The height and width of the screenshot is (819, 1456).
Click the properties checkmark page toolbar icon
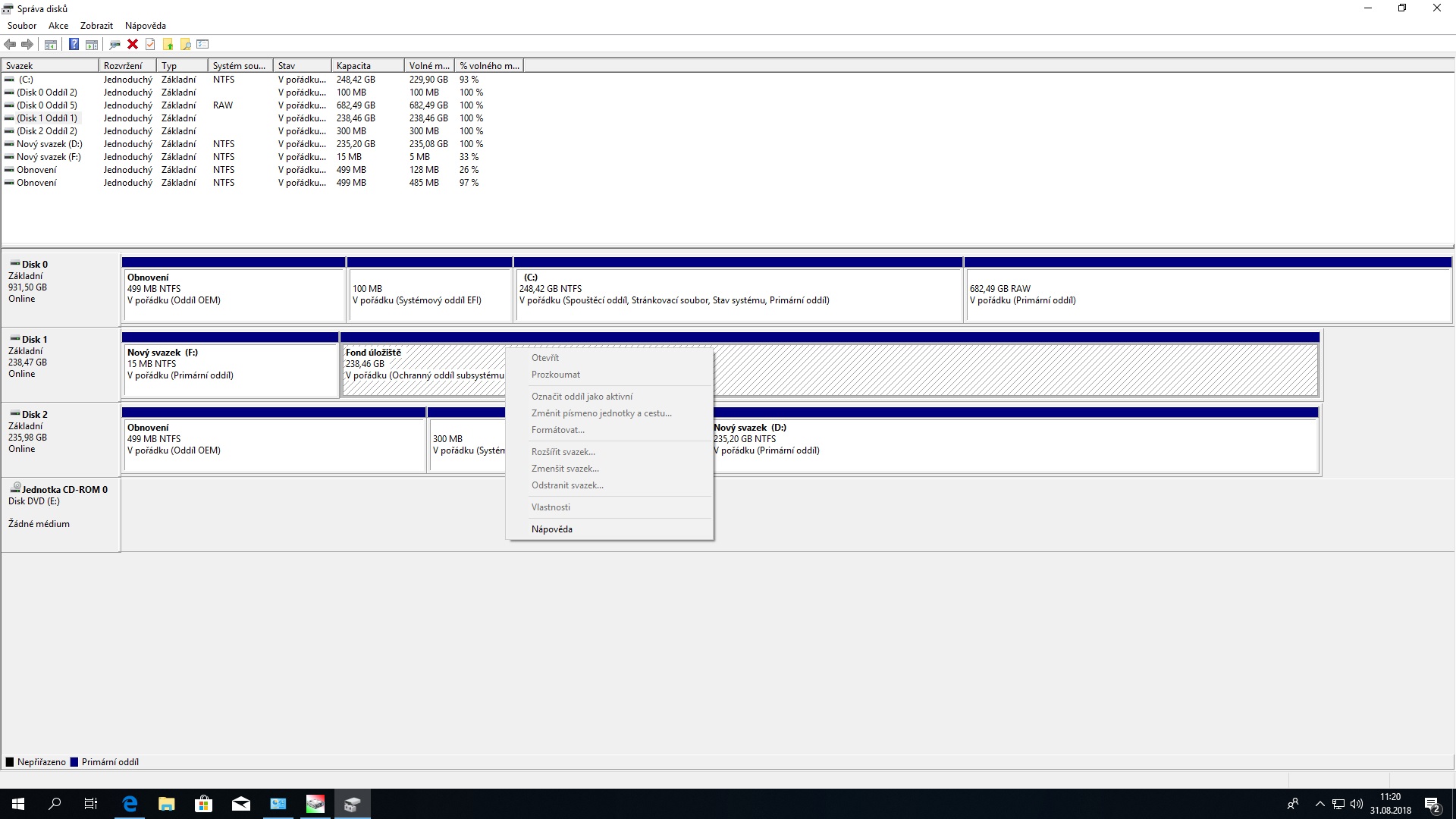click(x=150, y=44)
